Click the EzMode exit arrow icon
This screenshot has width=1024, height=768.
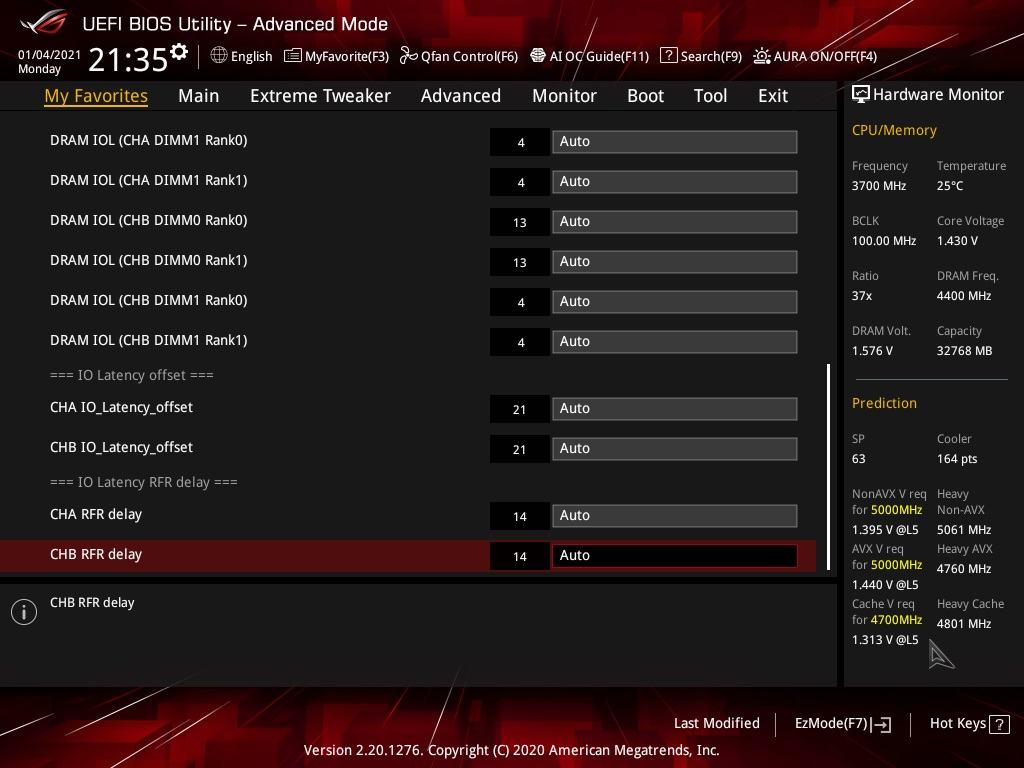(x=881, y=724)
